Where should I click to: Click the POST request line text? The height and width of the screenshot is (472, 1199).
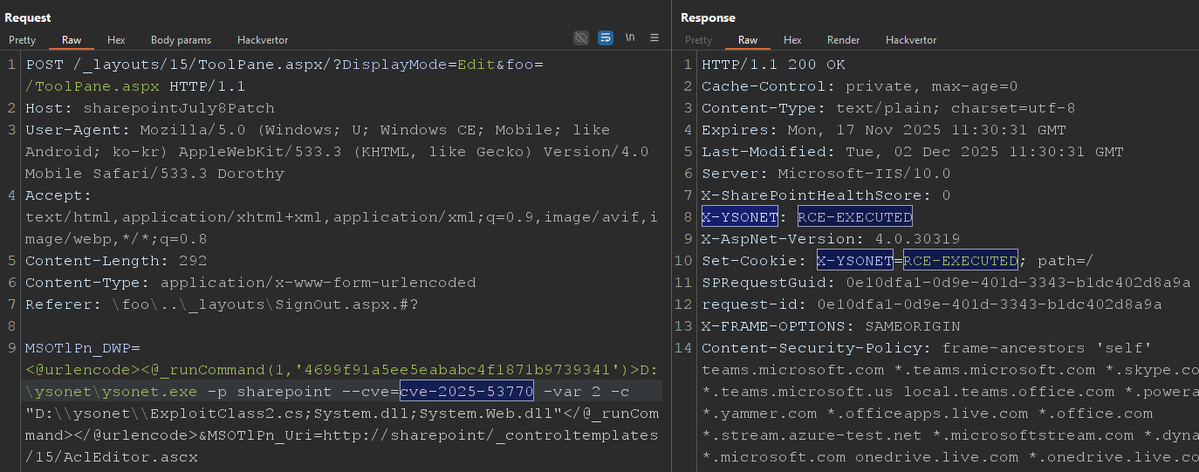tap(284, 75)
